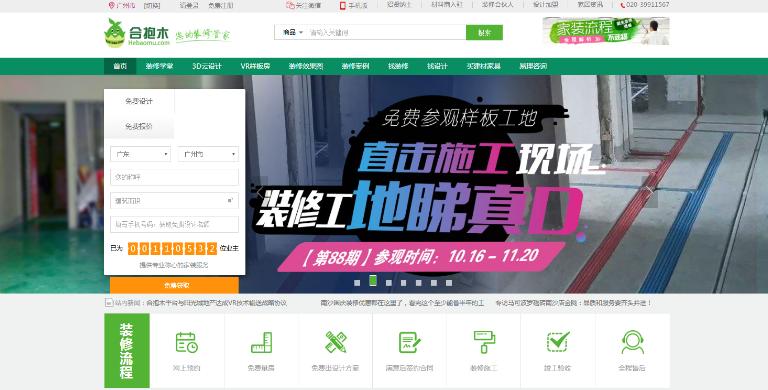Click the small news icon before the headlines
The height and width of the screenshot is (390, 768).
tap(109, 303)
